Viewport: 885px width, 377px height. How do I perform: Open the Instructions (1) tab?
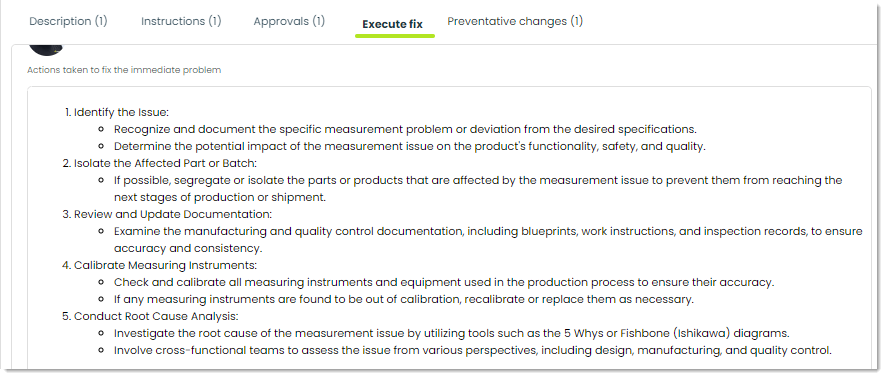coord(181,21)
